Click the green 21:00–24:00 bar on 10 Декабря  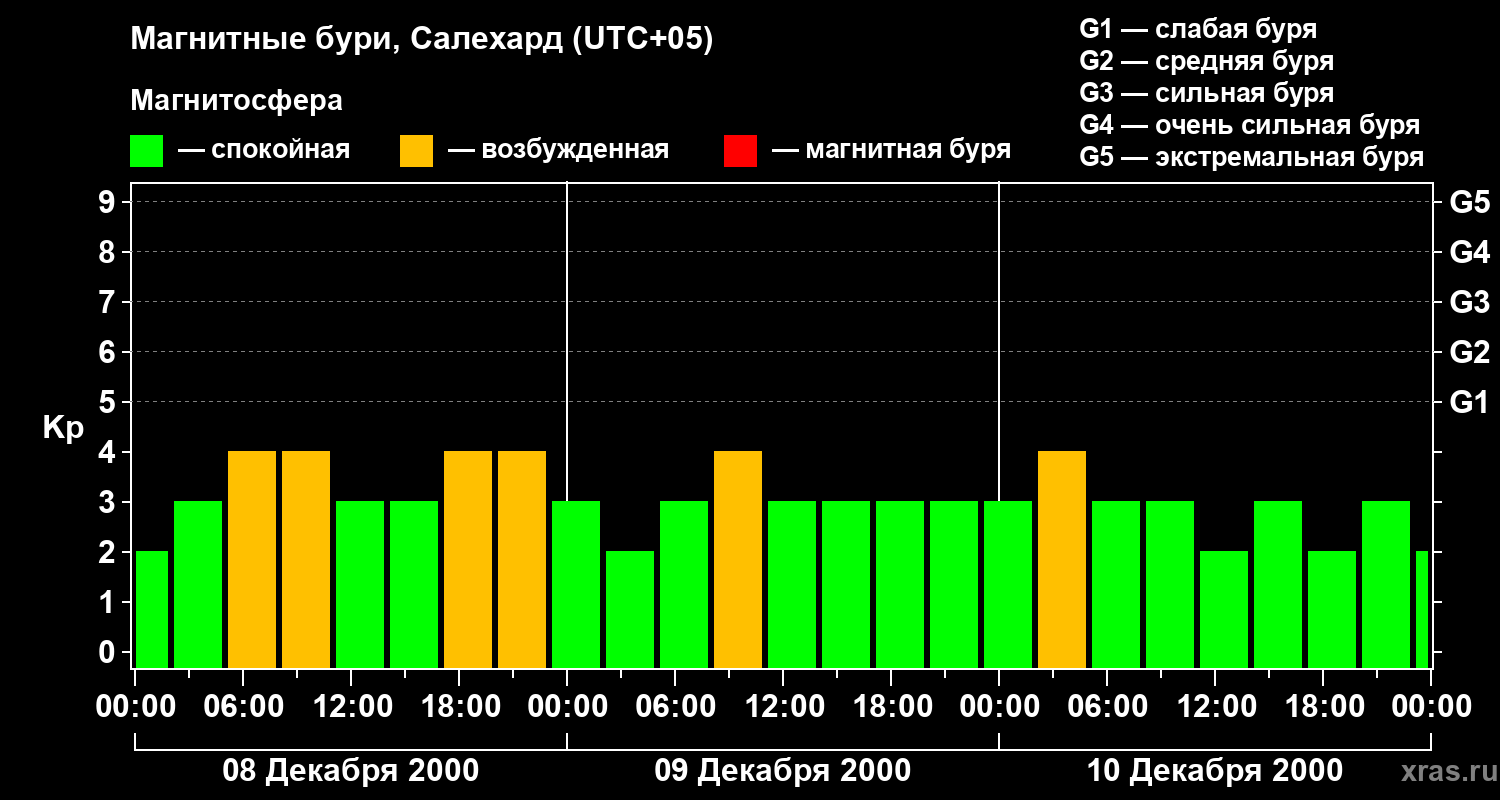tap(1386, 584)
